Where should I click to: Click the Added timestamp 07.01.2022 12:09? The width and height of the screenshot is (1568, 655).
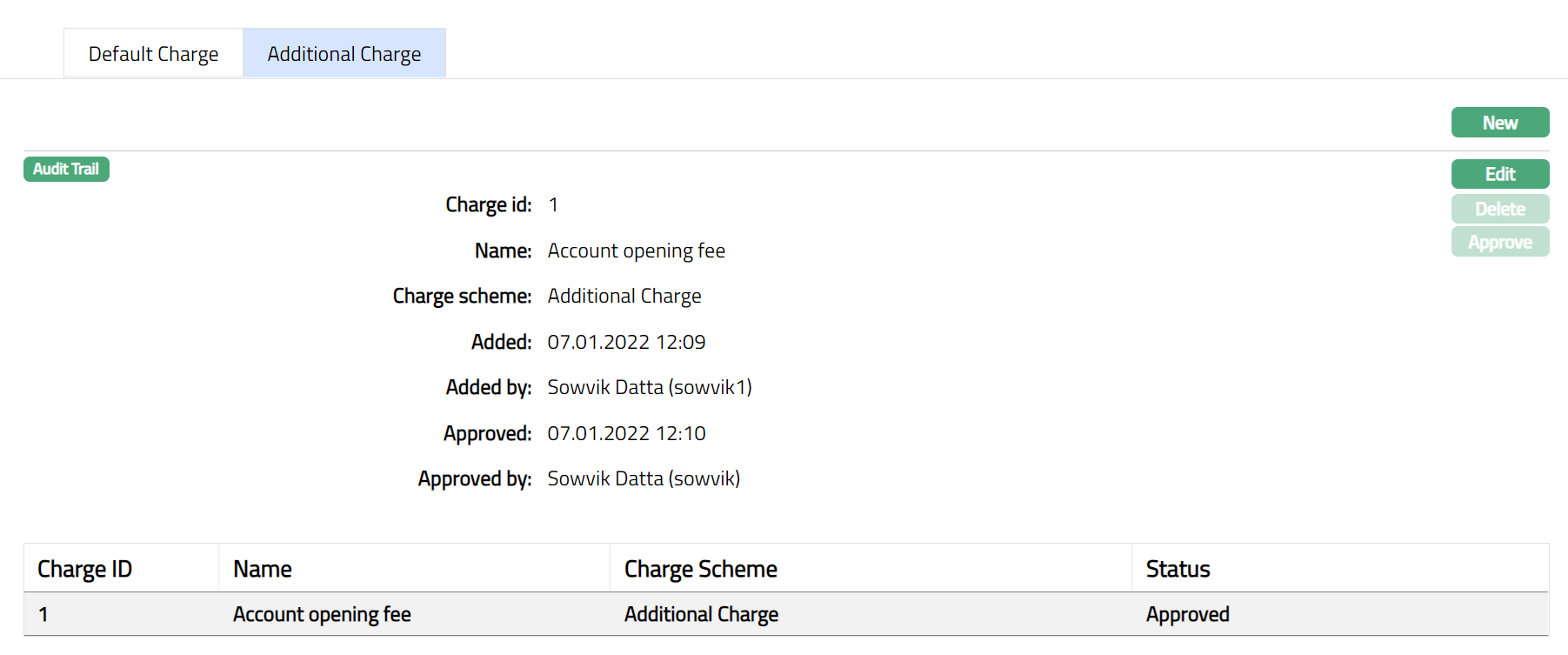pos(626,342)
